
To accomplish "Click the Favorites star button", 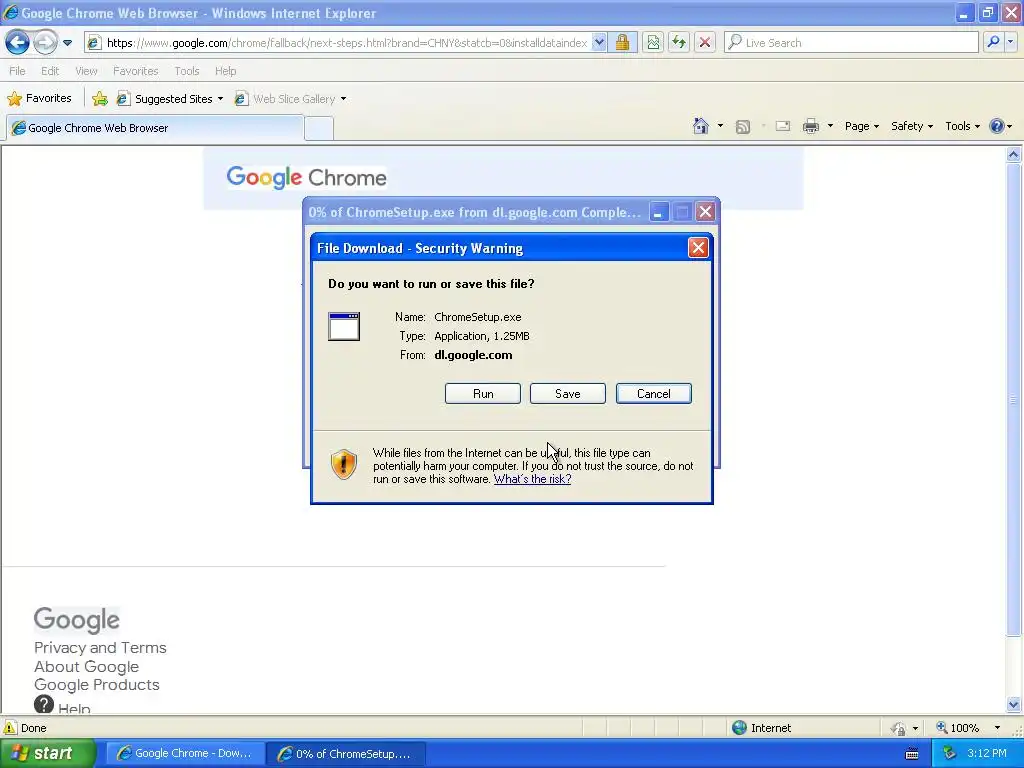I will pyautogui.click(x=39, y=99).
